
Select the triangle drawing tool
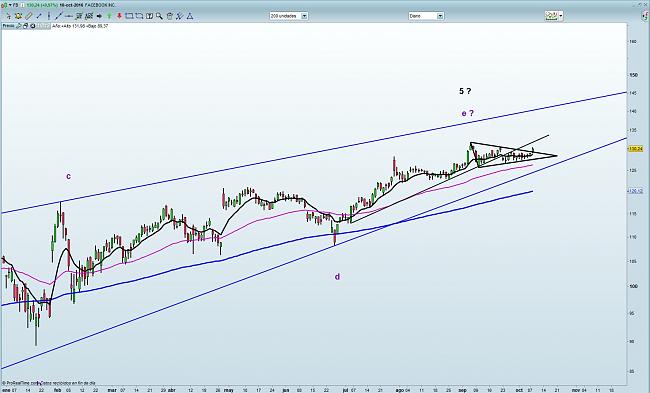189,16
